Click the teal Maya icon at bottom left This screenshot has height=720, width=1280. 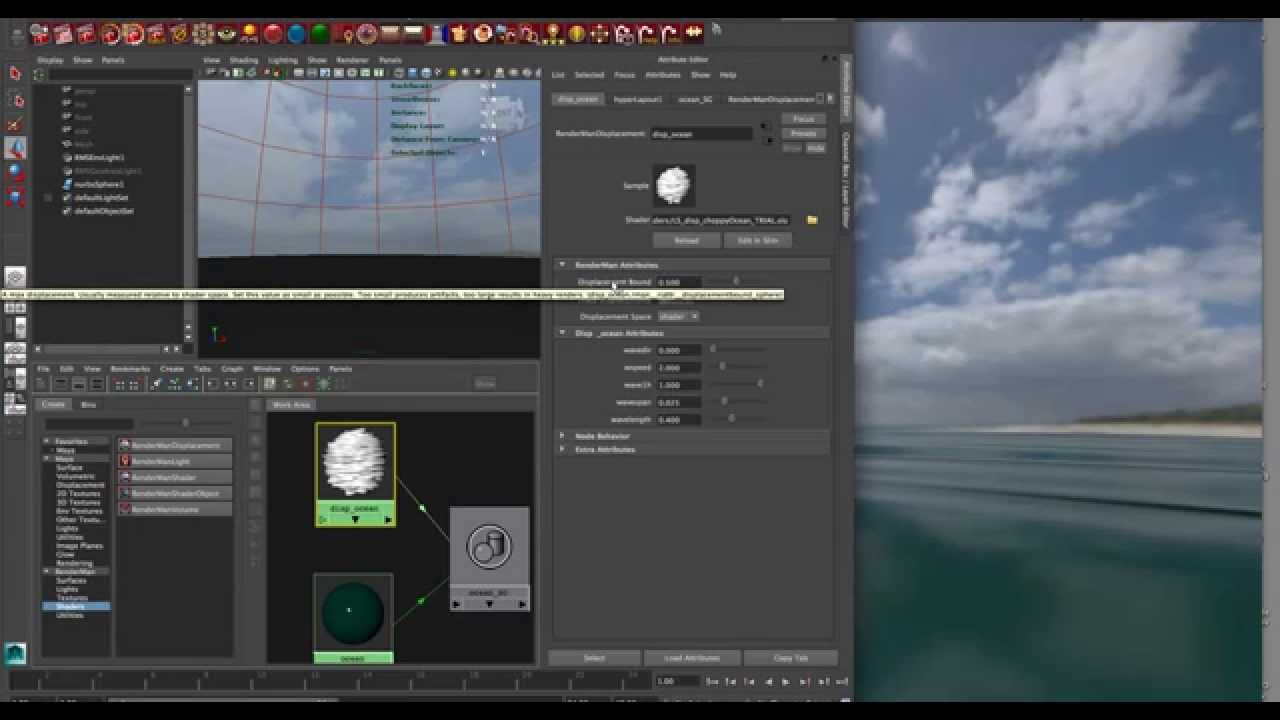tap(15, 654)
